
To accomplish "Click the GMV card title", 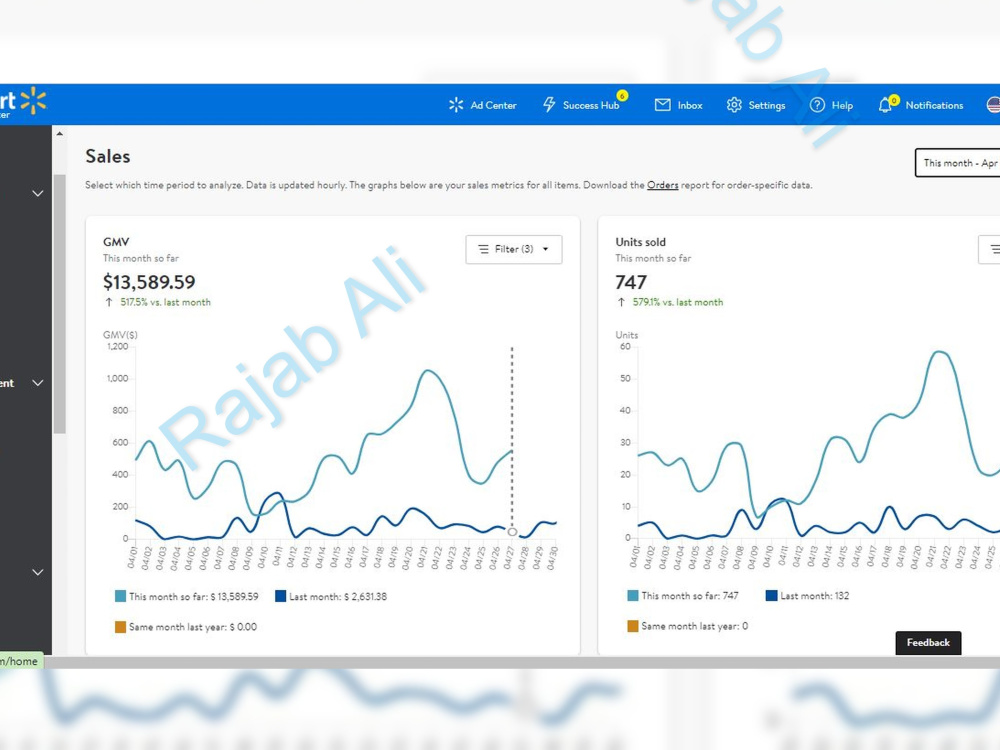I will [116, 242].
